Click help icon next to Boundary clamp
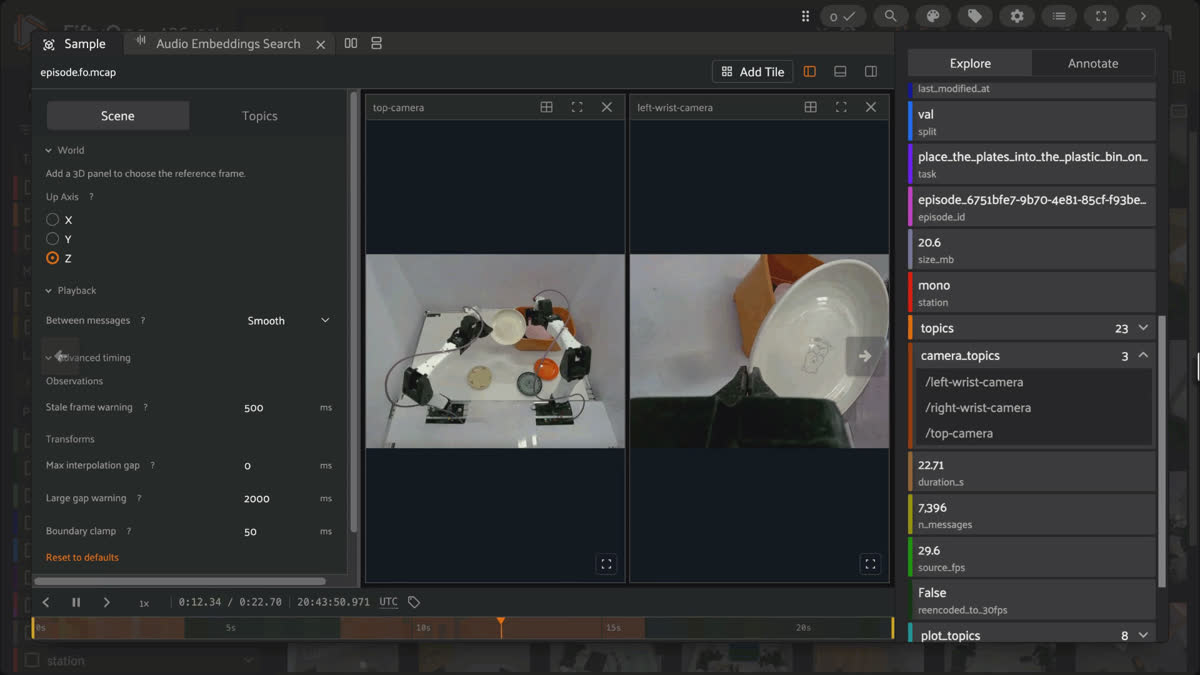The image size is (1200, 675). pyautogui.click(x=129, y=531)
